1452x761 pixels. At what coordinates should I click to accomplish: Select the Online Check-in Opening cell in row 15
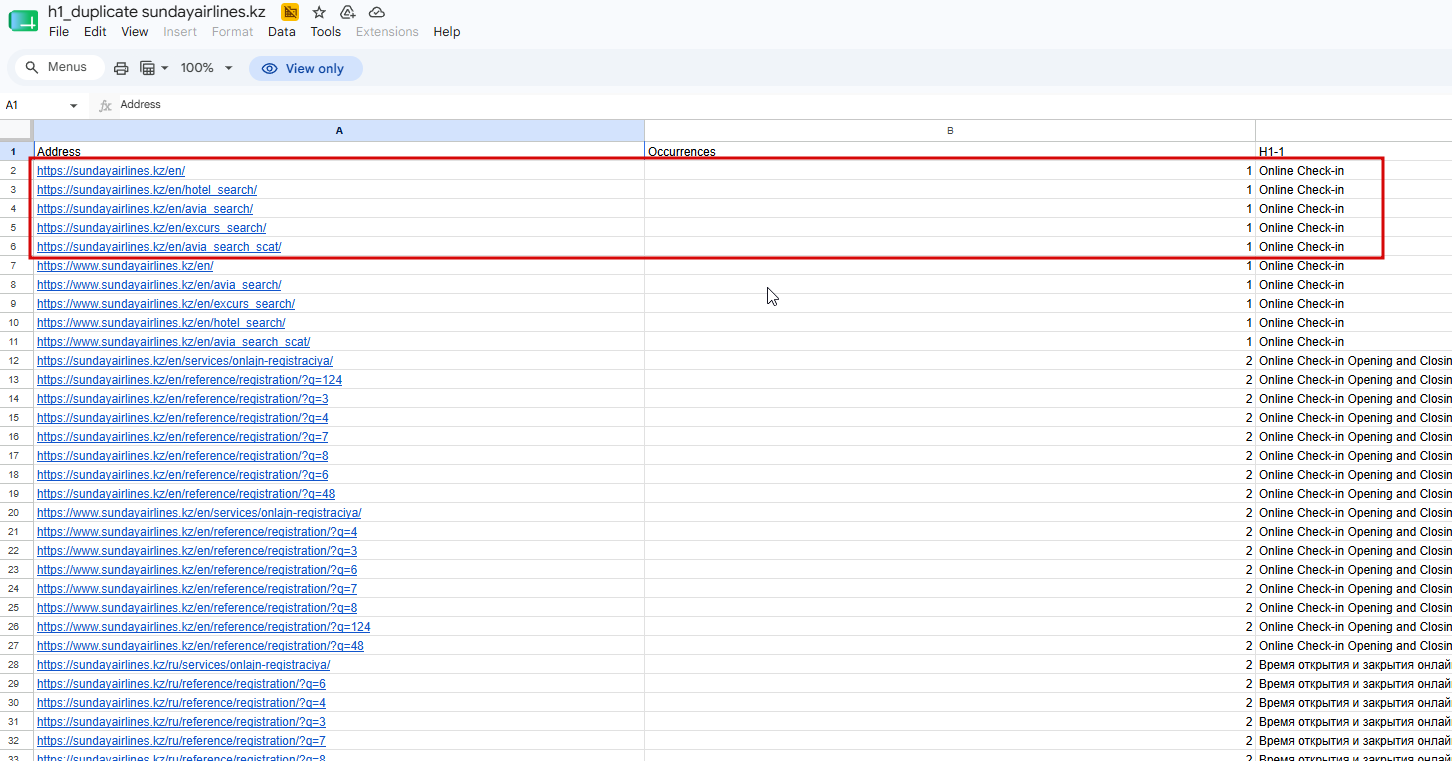tap(1354, 418)
